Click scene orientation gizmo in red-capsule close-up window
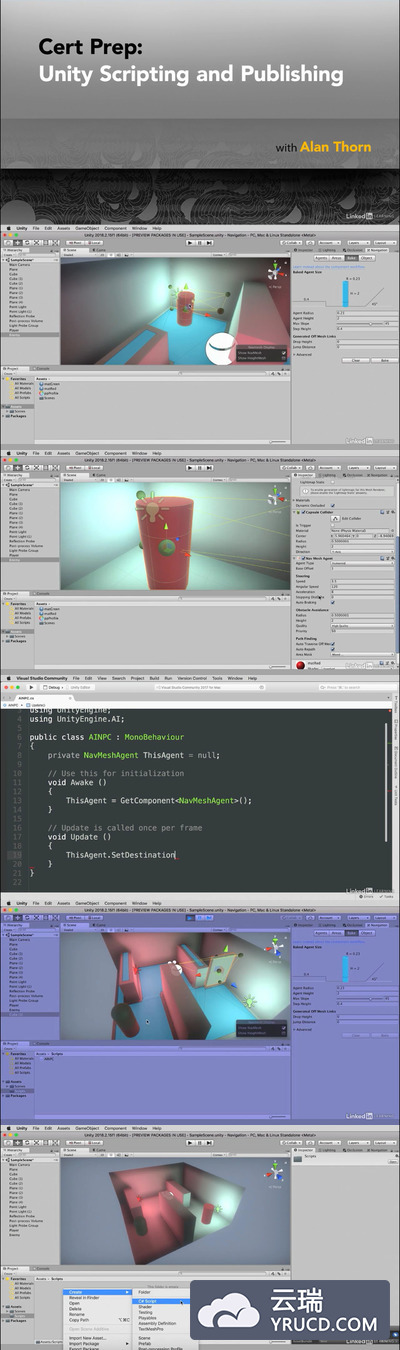Image resolution: width=400 pixels, height=1350 pixels. (x=273, y=497)
